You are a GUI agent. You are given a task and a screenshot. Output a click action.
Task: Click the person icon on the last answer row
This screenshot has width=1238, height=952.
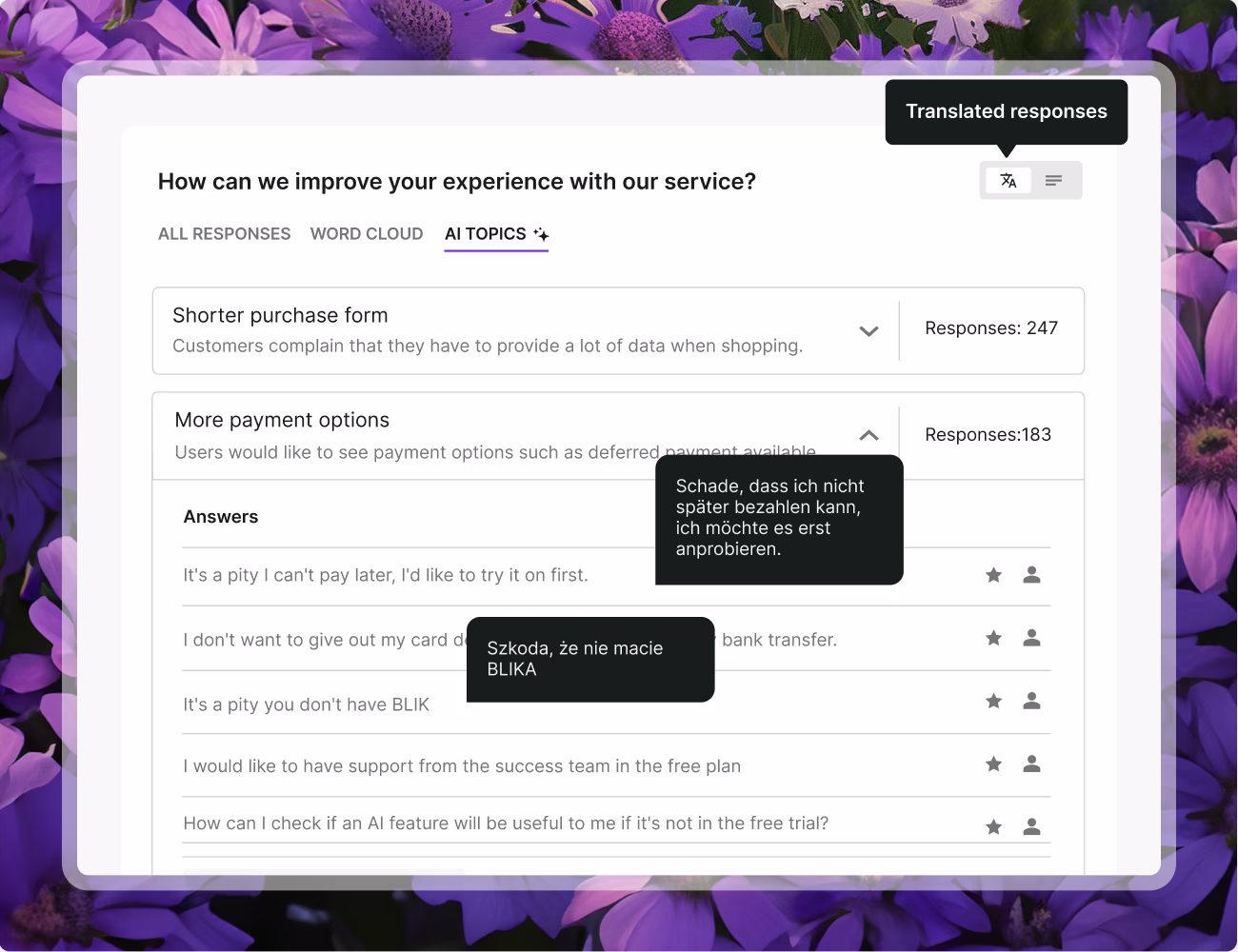click(1031, 826)
